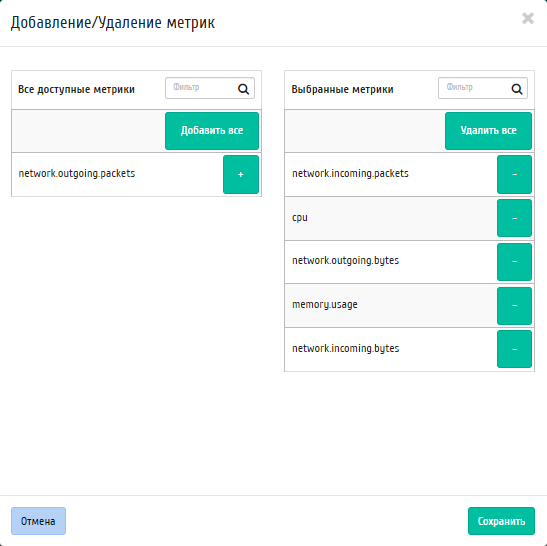Screen dimensions: 547x546
Task: Select the cpu row text
Action: pos(300,218)
